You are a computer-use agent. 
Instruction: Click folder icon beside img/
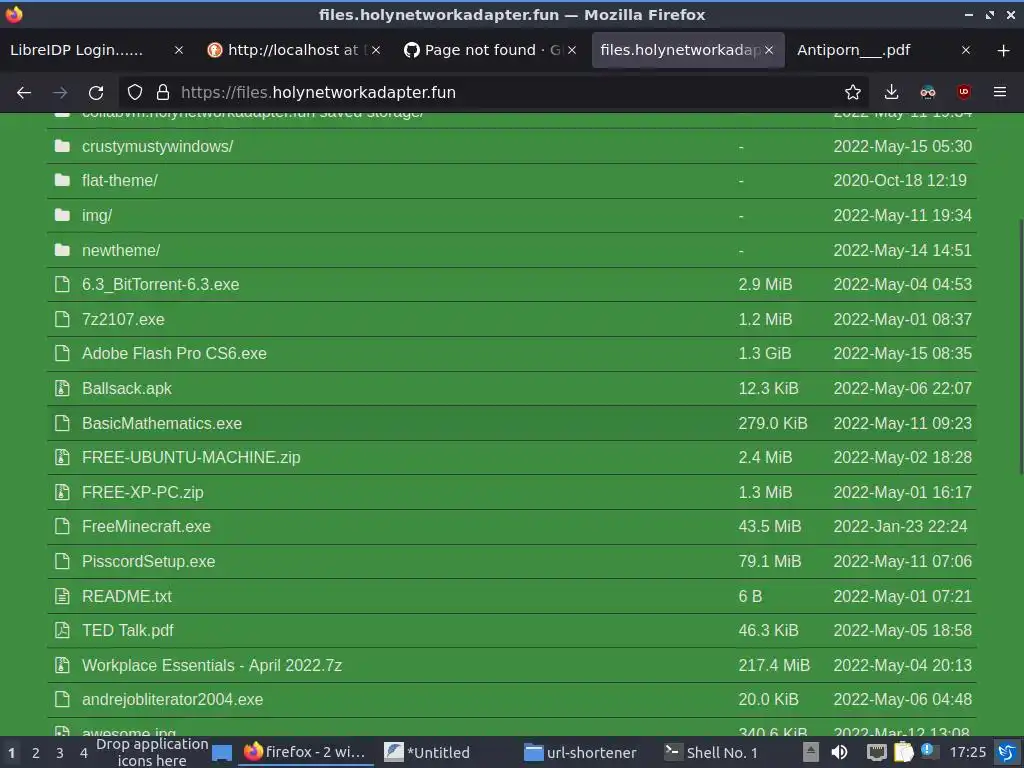pos(62,215)
